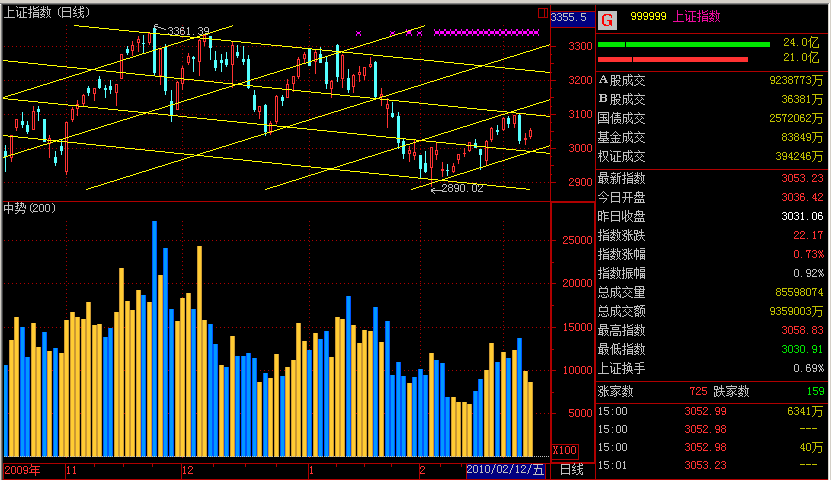Click the 25000 volume axis label
This screenshot has height=480, width=831.
coord(577,240)
